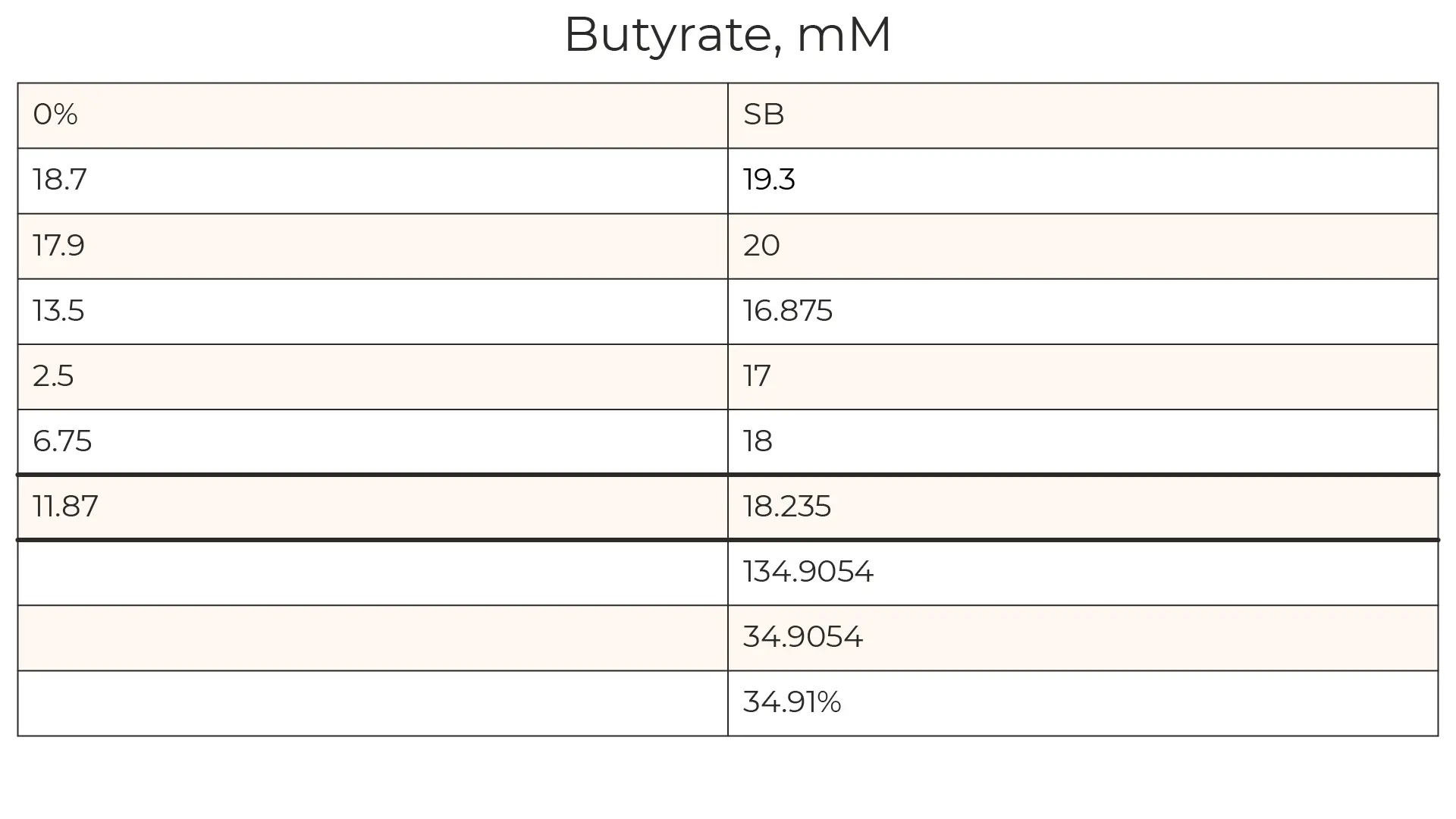This screenshot has height=819, width=1456.
Task: Select the 34.91% percentage cell
Action: coord(1082,702)
